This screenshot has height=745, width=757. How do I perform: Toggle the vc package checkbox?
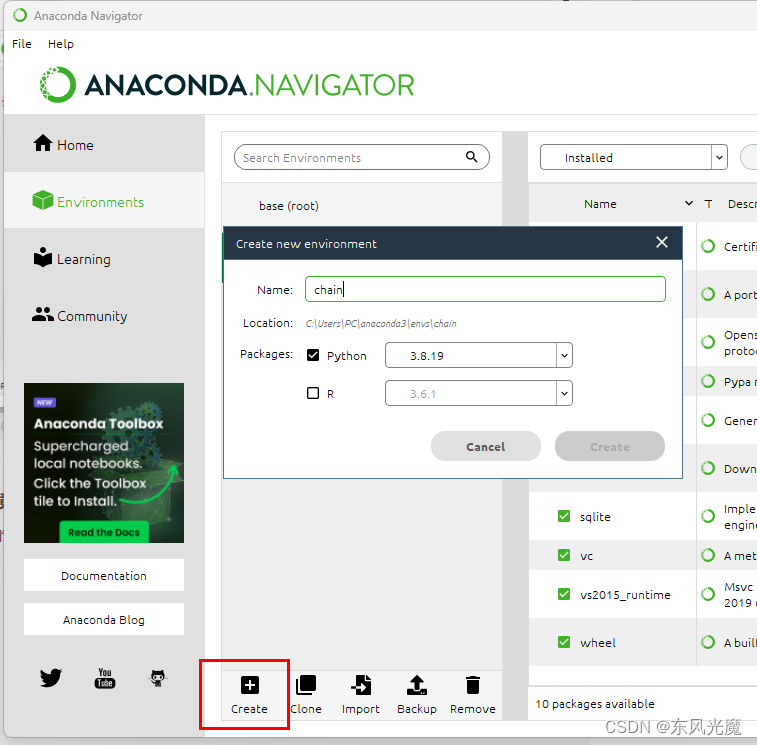click(x=564, y=555)
